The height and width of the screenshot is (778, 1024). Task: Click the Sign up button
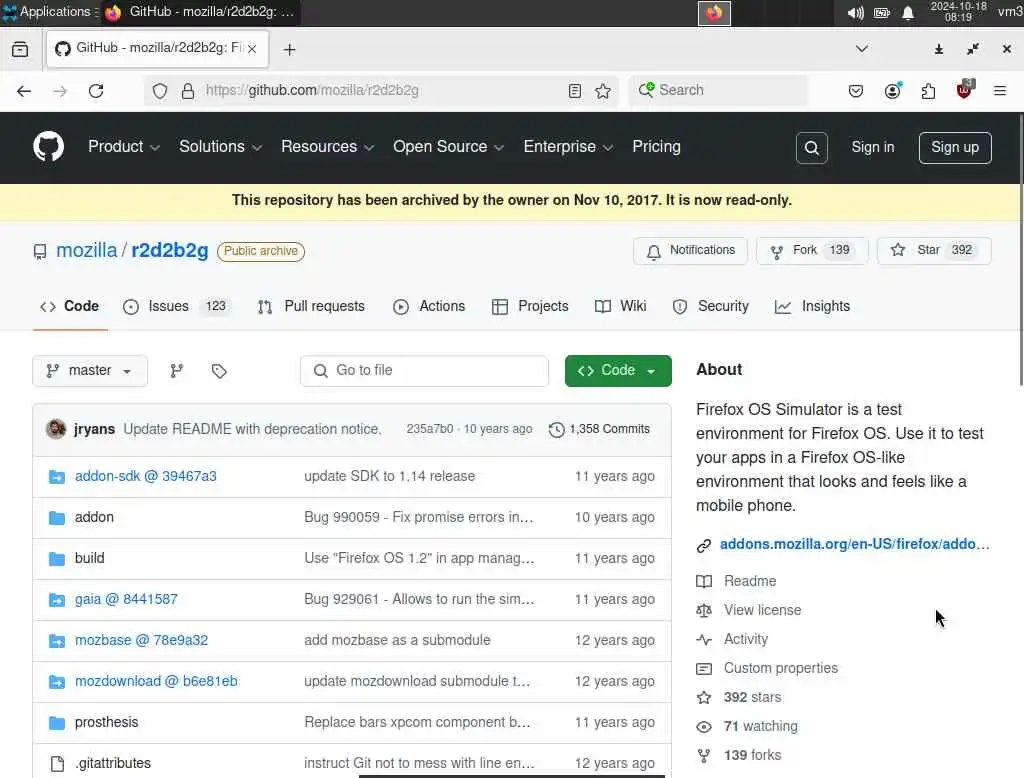955,148
